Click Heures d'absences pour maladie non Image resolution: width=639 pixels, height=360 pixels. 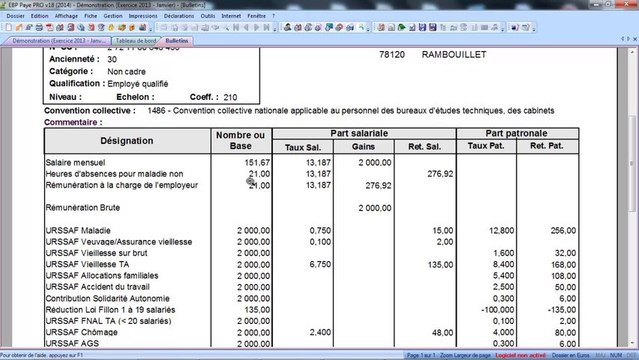pos(114,174)
